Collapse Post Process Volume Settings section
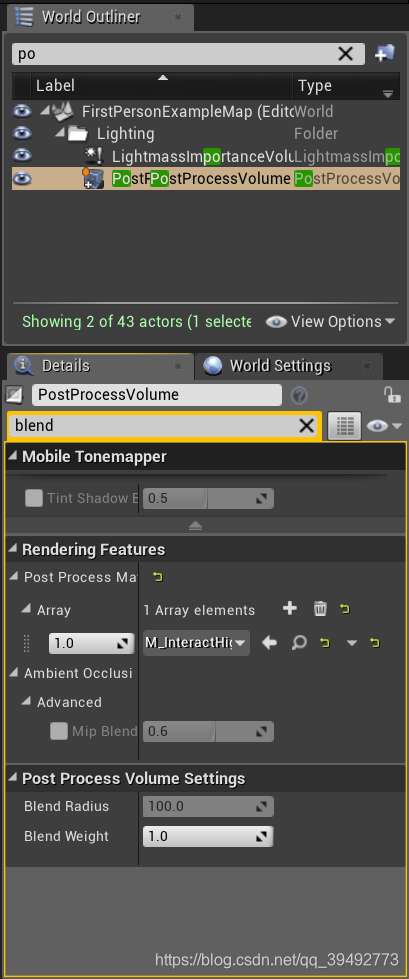The height and width of the screenshot is (979, 409). (x=13, y=778)
